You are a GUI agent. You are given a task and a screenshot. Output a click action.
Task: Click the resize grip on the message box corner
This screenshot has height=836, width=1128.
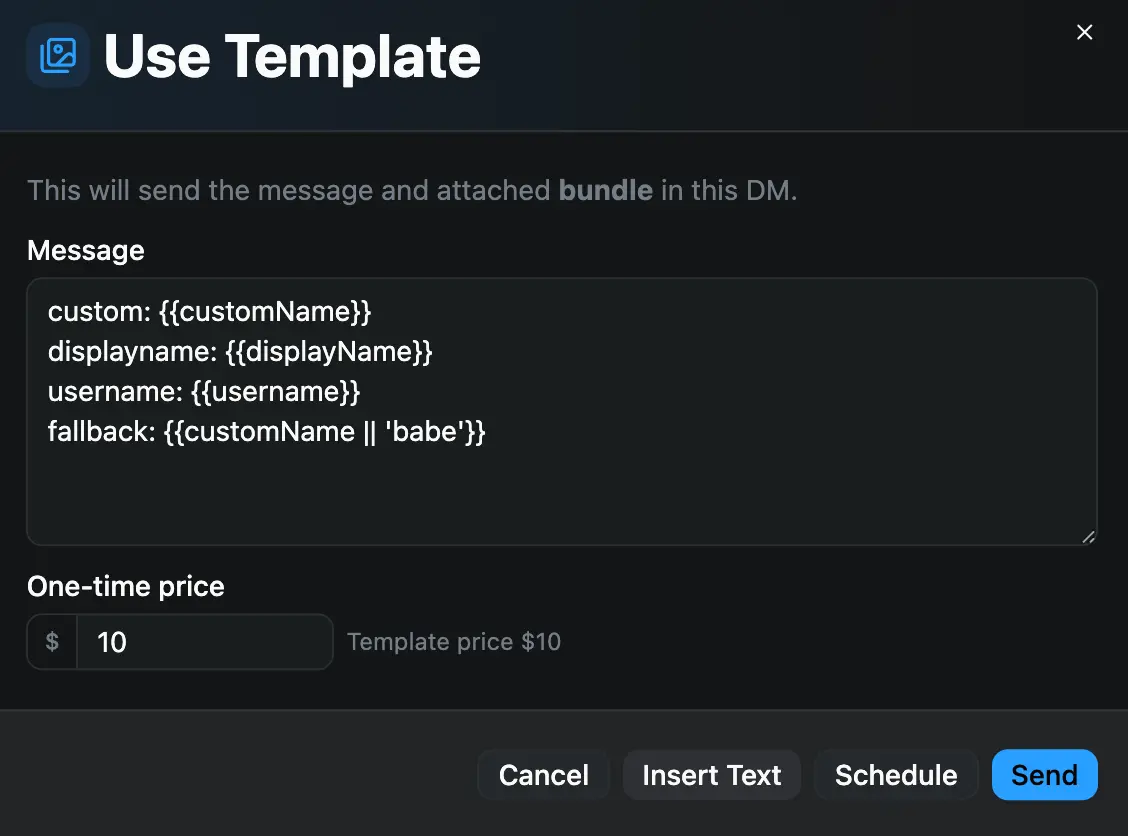[1088, 539]
